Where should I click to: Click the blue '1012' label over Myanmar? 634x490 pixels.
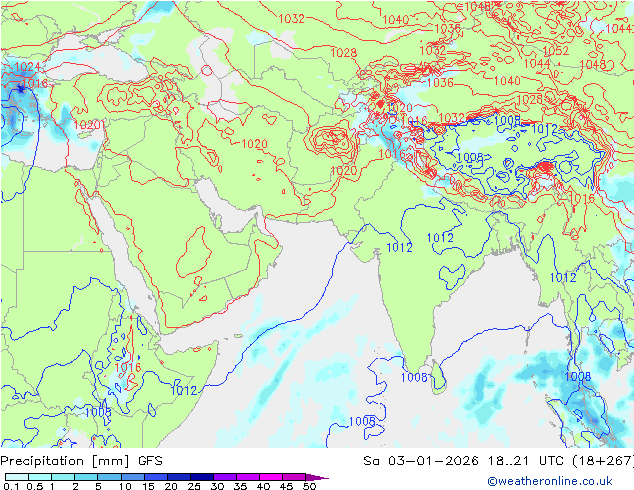pos(563,277)
